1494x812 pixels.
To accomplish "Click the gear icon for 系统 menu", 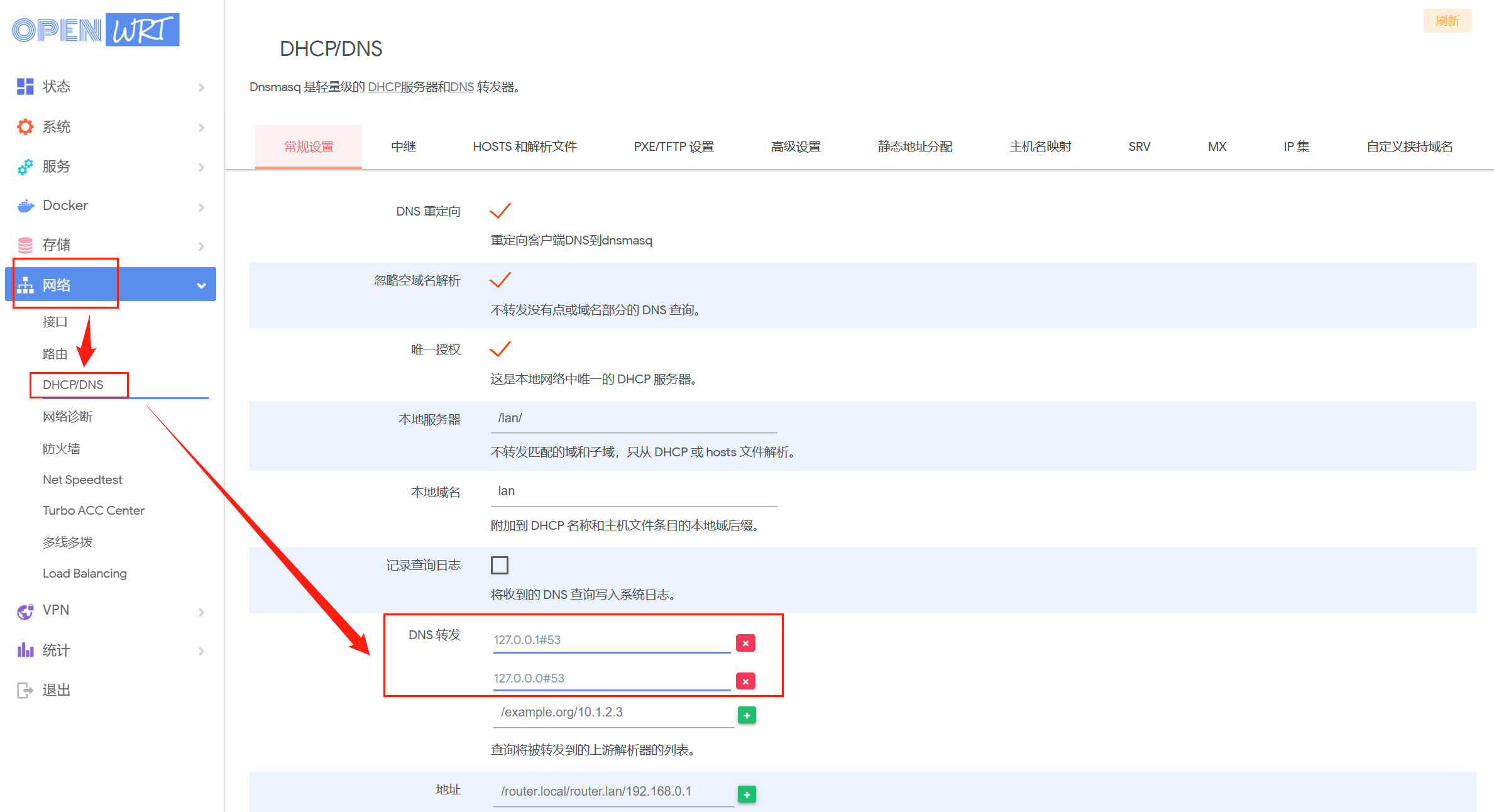I will point(25,127).
